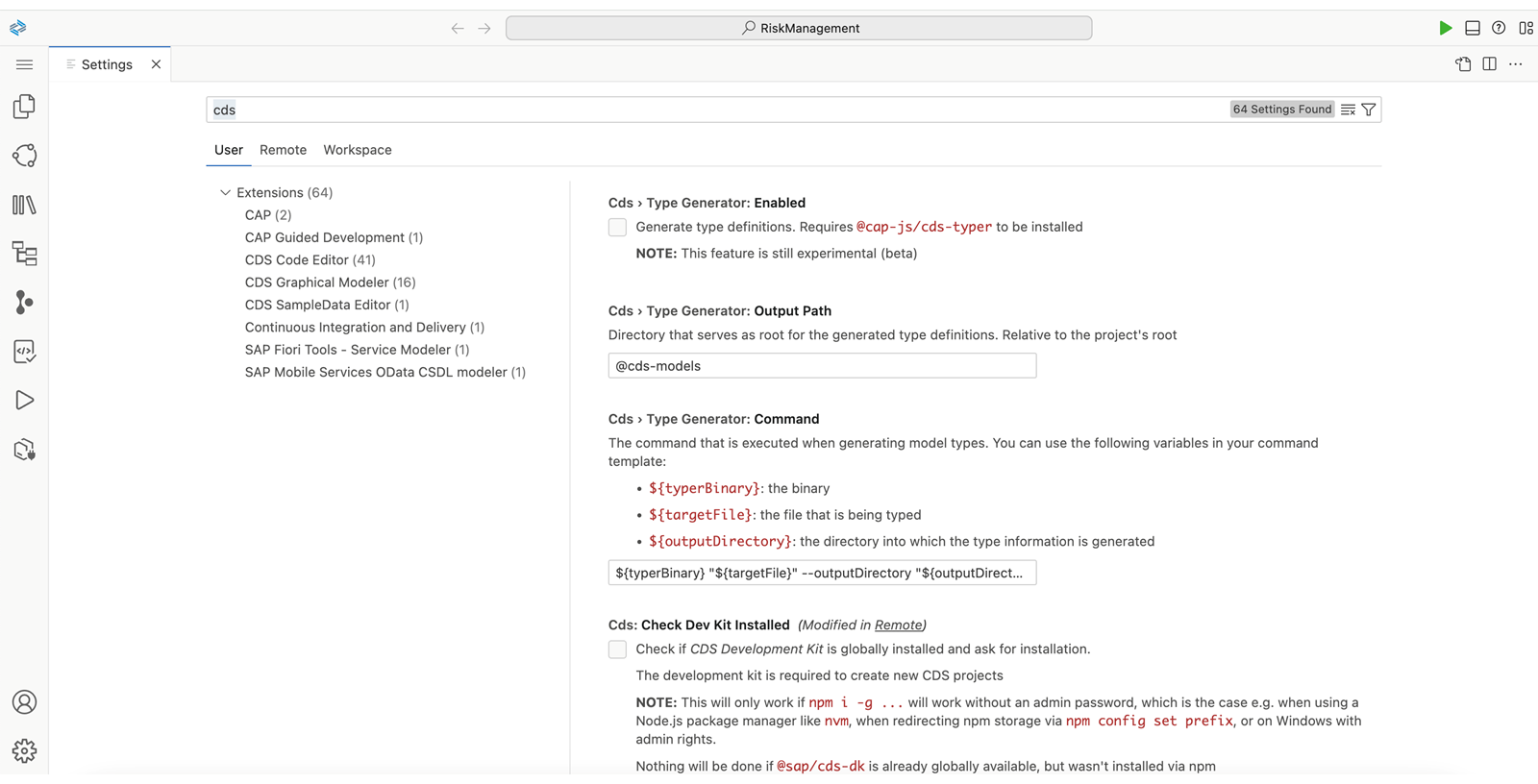Click the 64 Settings Found badge
The image size is (1538, 784).
1282,110
